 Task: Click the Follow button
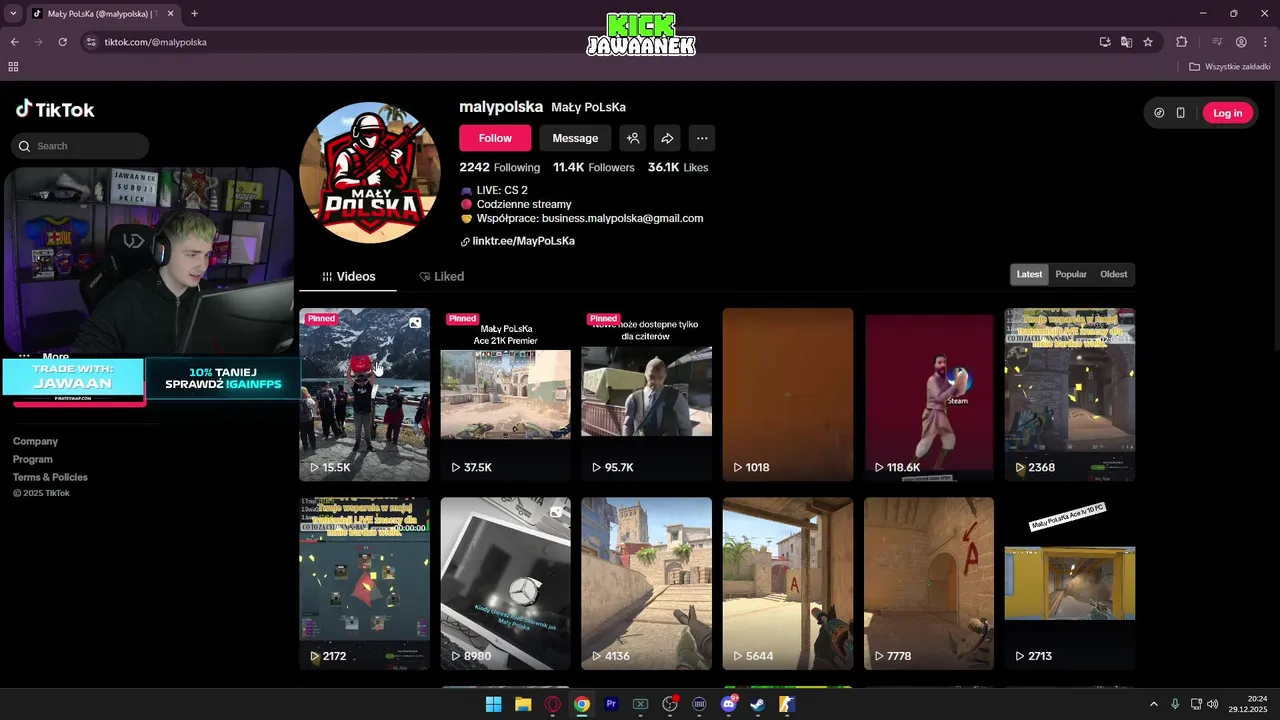point(495,138)
